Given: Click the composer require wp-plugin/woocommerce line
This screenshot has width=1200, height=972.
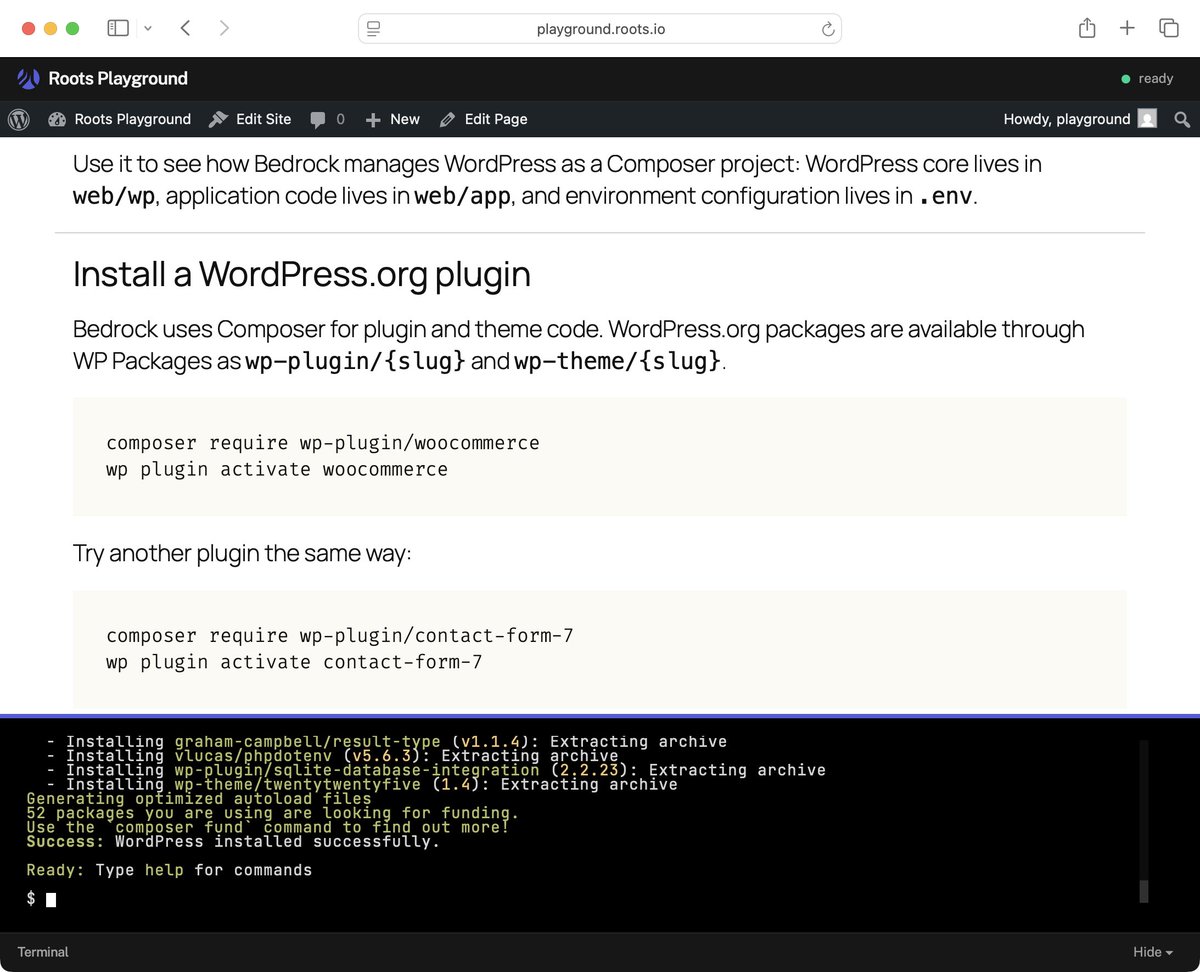Looking at the screenshot, I should [322, 443].
